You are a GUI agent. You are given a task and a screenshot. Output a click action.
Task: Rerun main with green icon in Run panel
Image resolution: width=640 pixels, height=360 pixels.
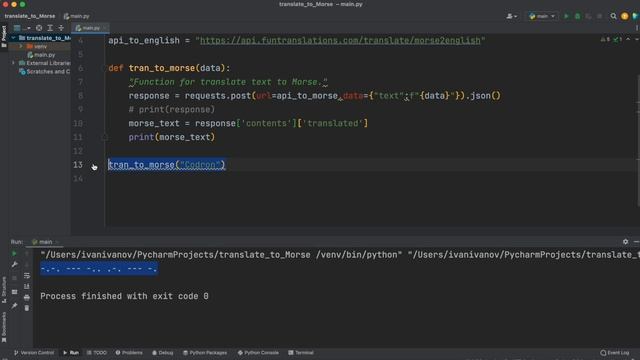pyautogui.click(x=14, y=254)
